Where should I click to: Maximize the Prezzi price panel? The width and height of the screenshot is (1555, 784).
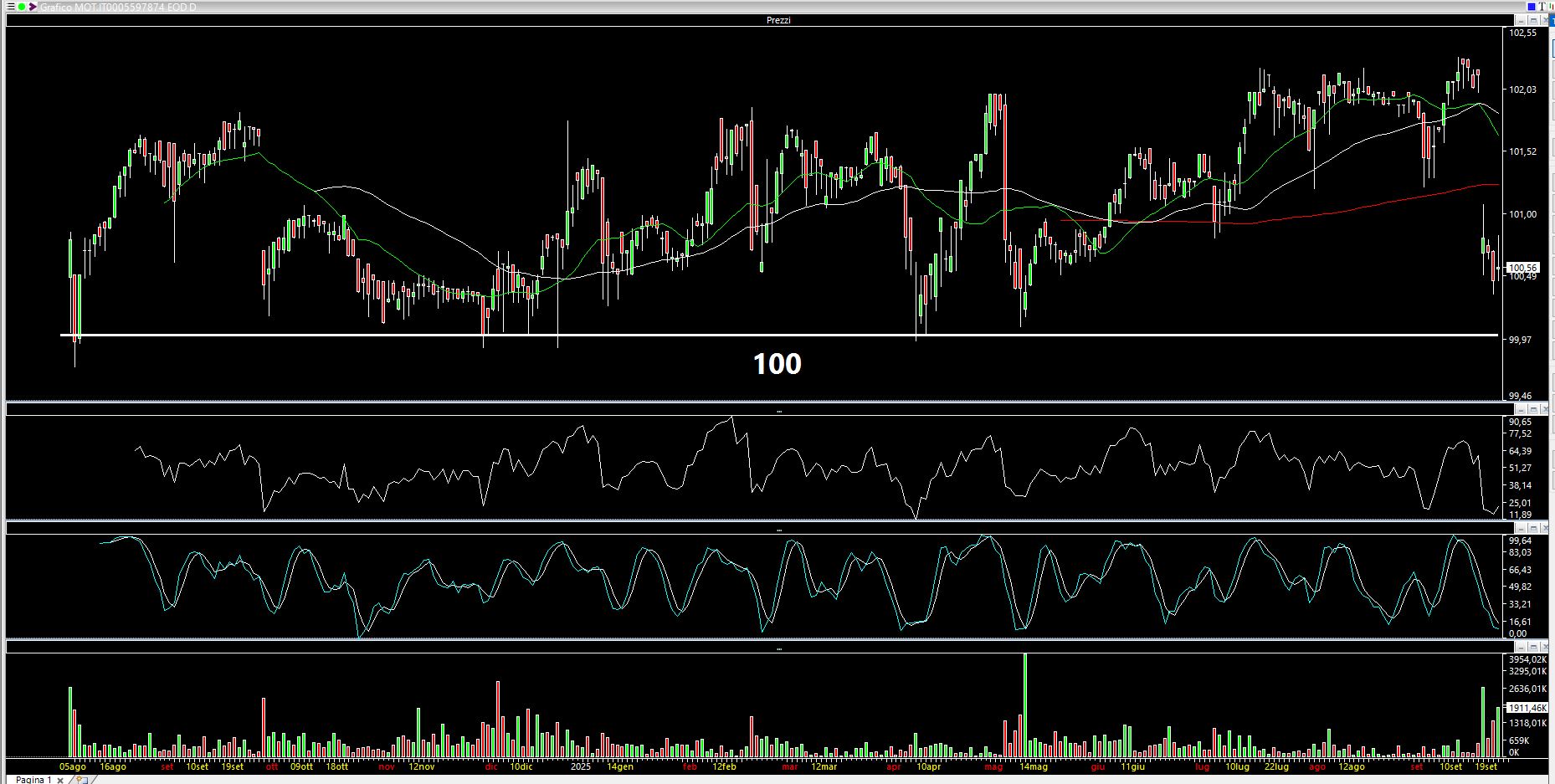1534,19
